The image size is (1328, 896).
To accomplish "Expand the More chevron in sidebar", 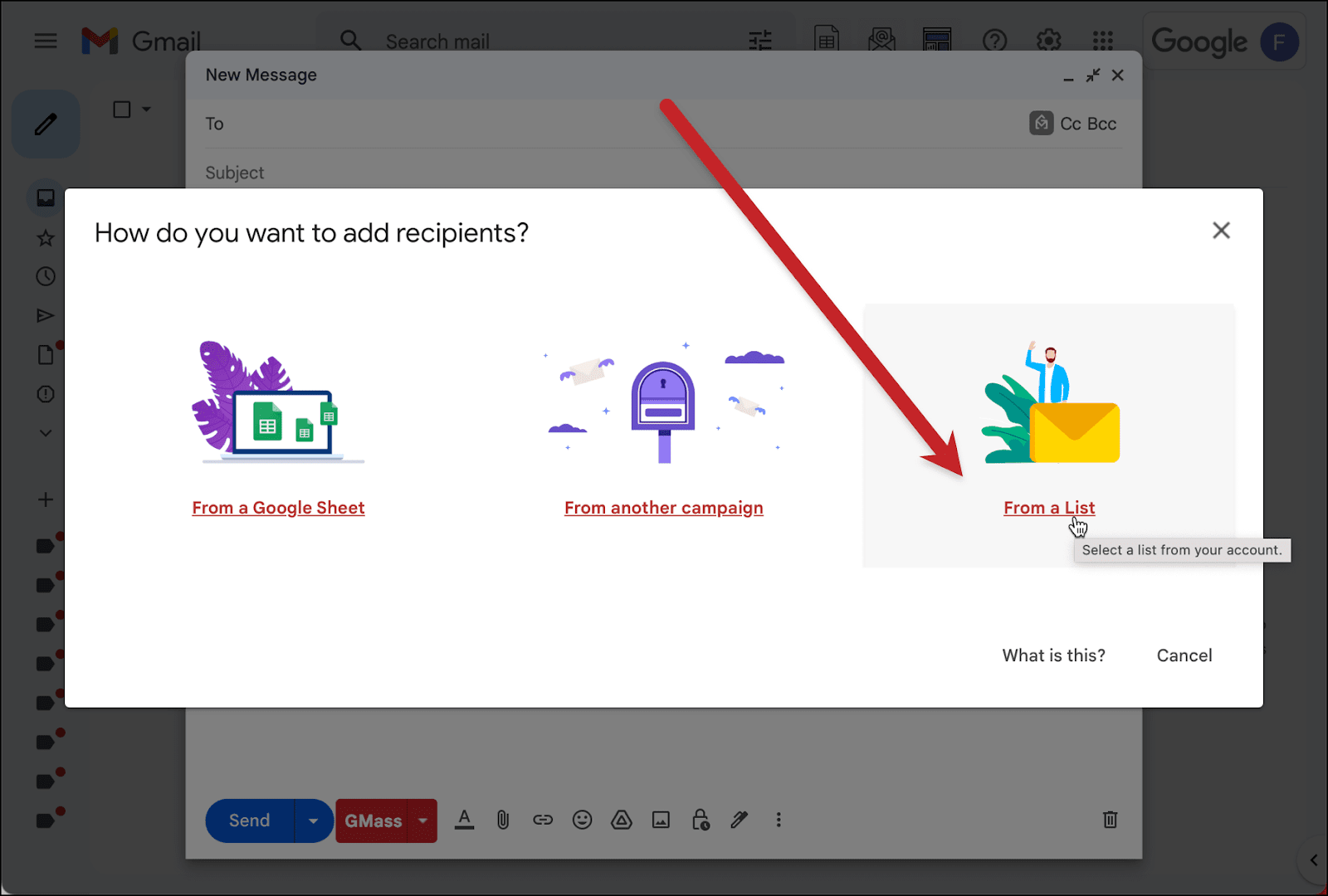I will point(46,433).
